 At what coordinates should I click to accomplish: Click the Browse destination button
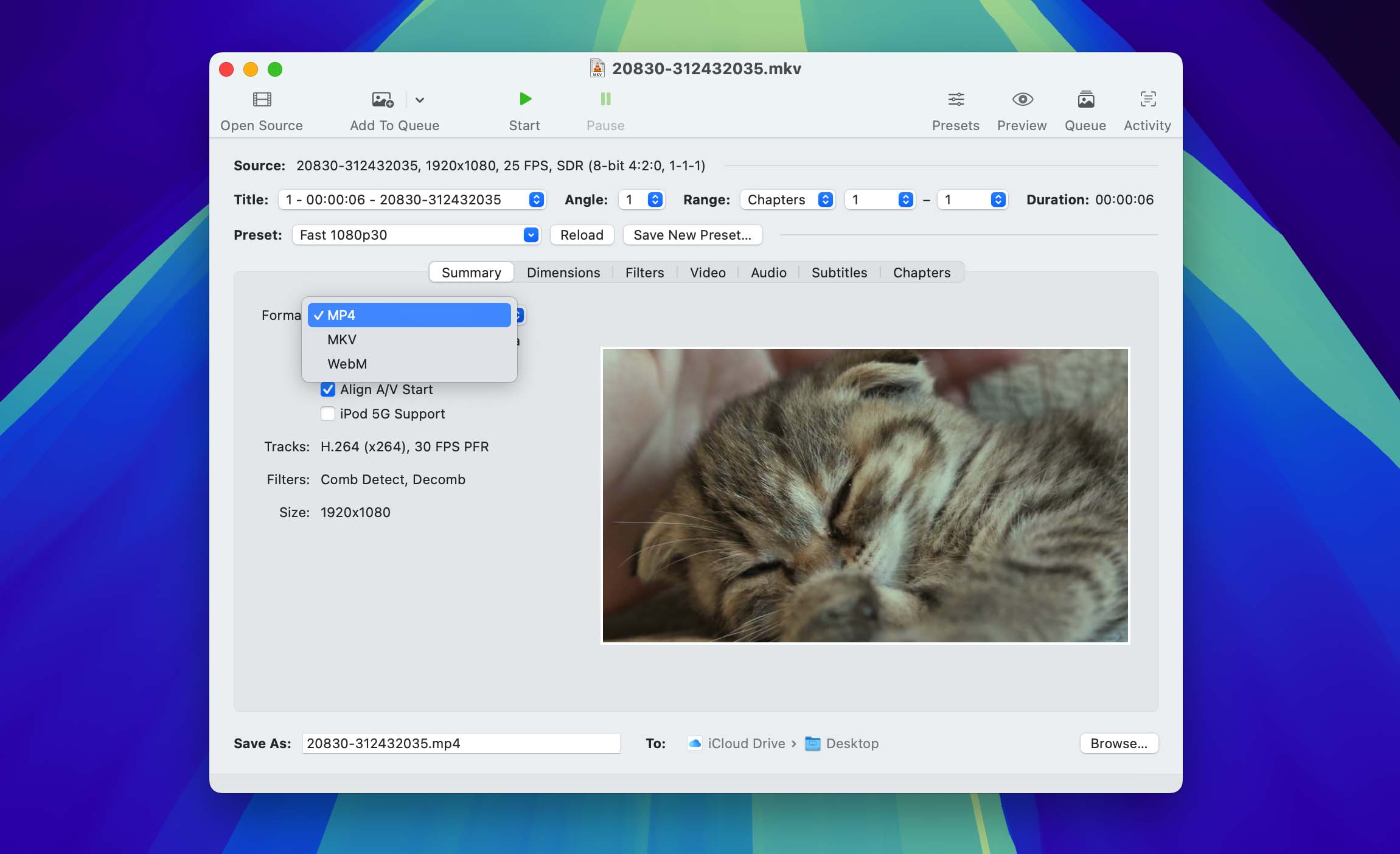pyautogui.click(x=1118, y=743)
